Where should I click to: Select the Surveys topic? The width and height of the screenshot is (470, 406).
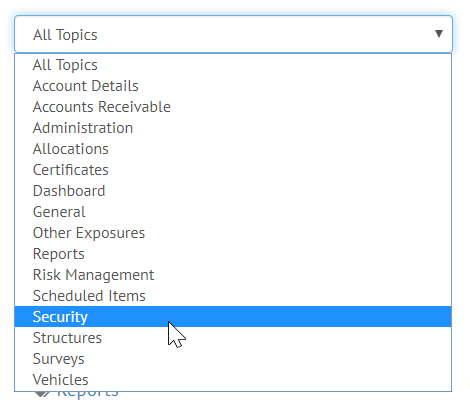click(233, 359)
